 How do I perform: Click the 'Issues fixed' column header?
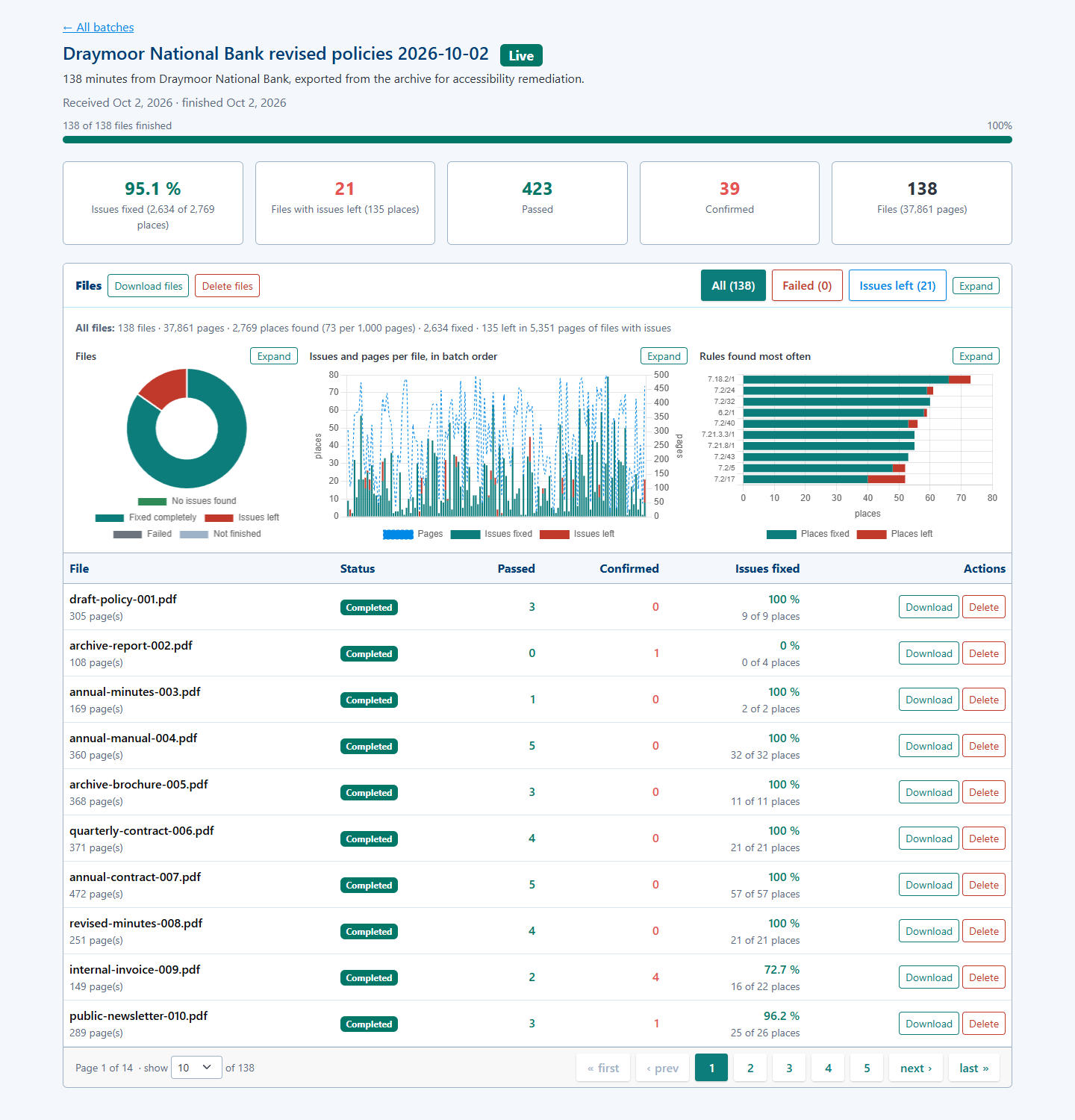click(x=767, y=569)
